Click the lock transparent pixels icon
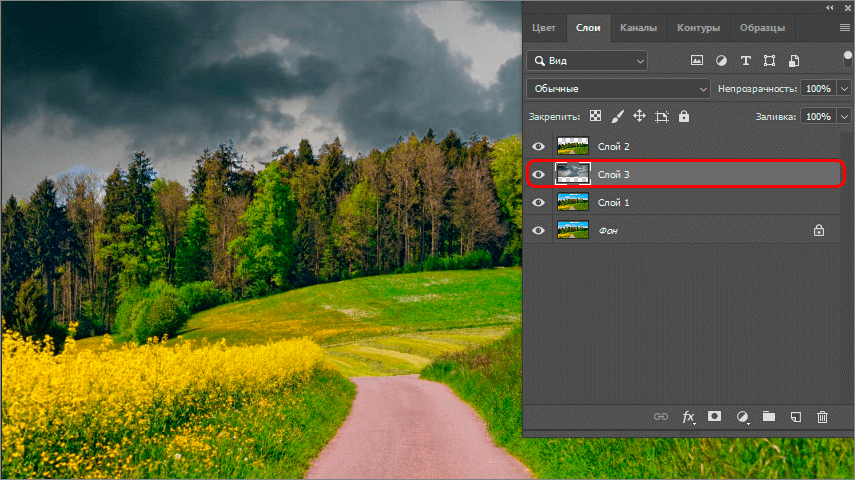Image resolution: width=855 pixels, height=480 pixels. click(x=596, y=117)
